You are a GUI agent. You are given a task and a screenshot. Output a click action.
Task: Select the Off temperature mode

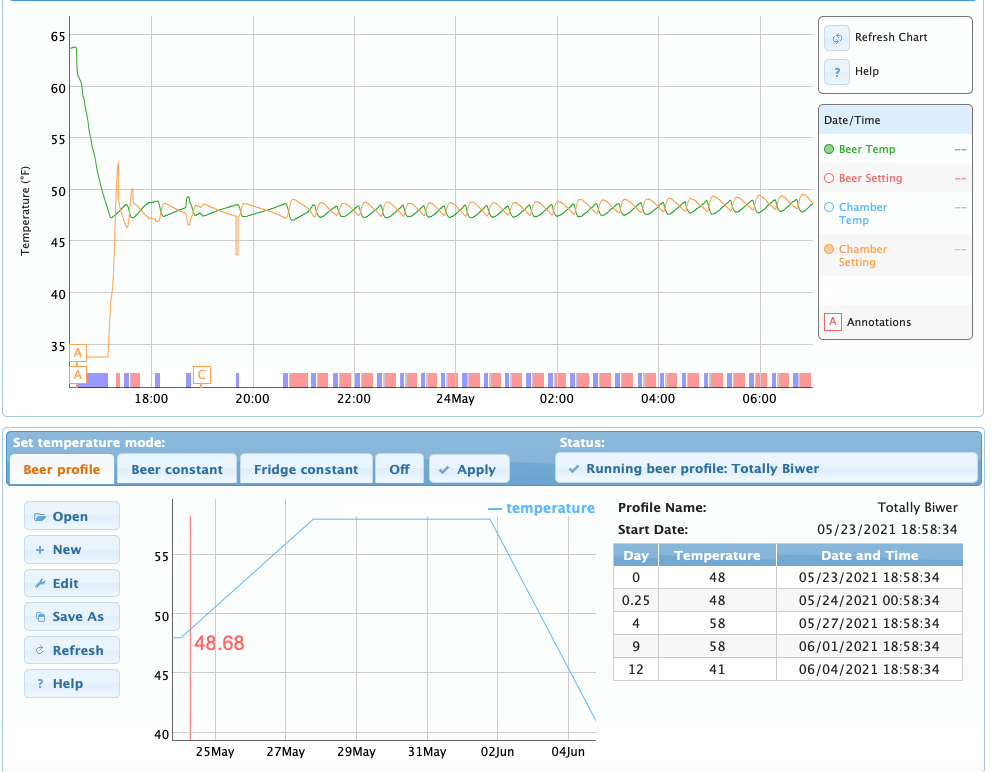coord(399,470)
